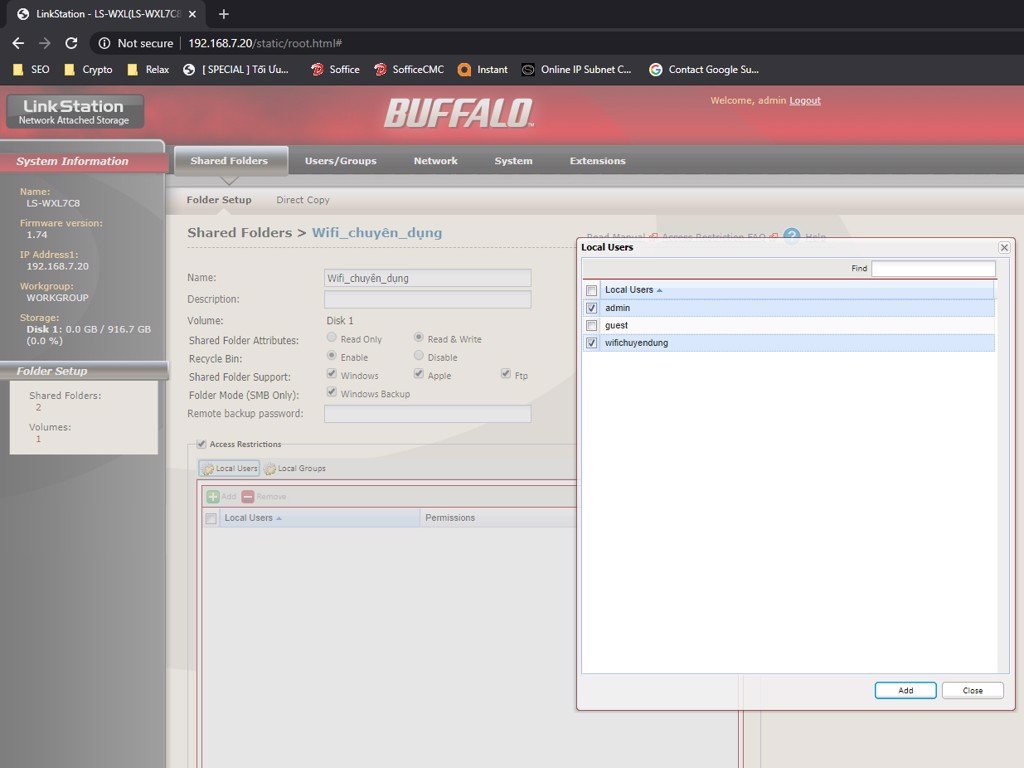Click the Close button in dialog
Screen dimensions: 1024x768
(972, 690)
